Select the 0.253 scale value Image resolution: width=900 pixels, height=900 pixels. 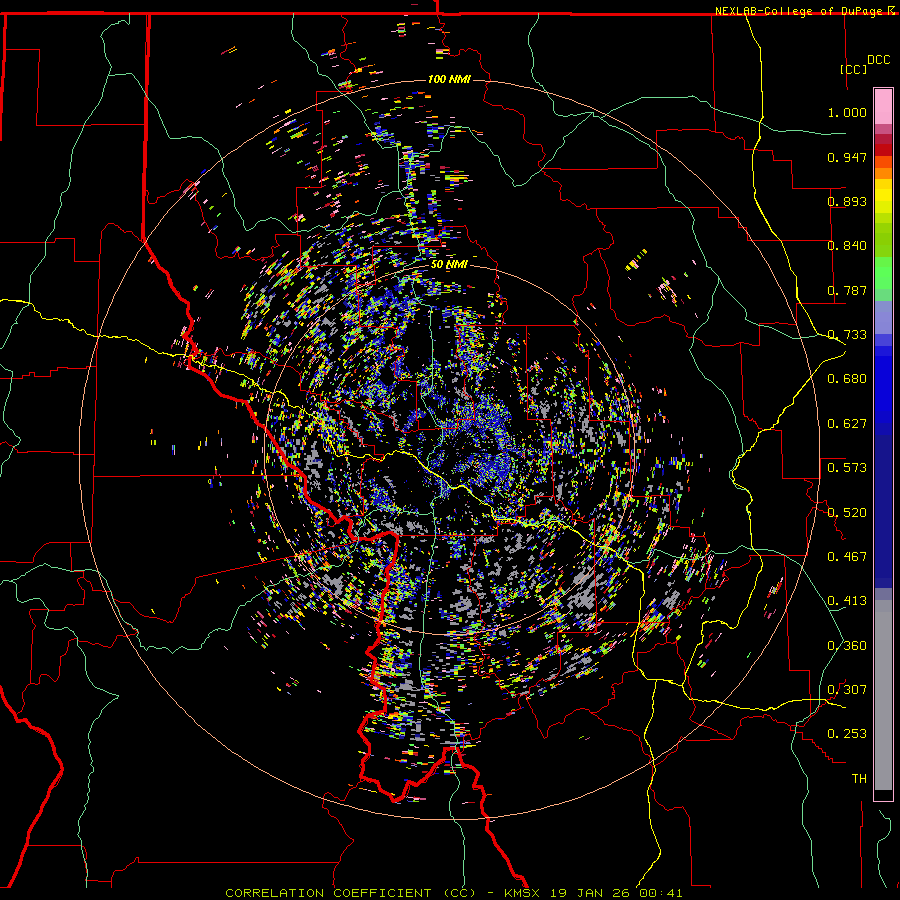pos(847,734)
